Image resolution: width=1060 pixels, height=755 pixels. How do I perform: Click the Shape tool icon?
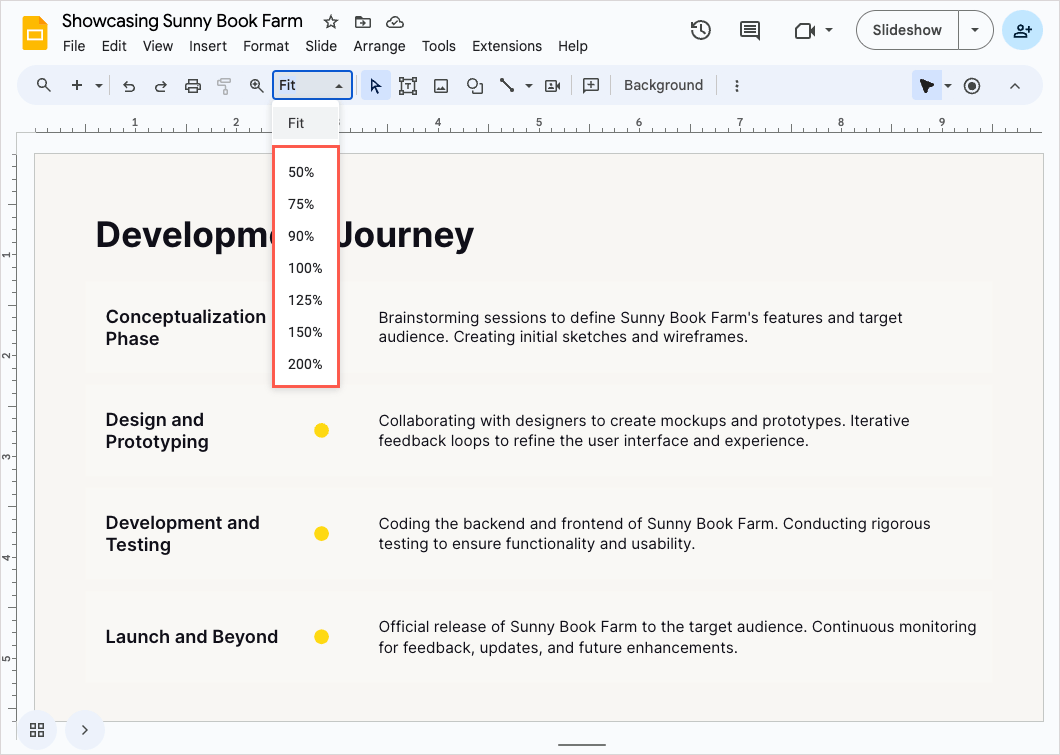(x=475, y=86)
